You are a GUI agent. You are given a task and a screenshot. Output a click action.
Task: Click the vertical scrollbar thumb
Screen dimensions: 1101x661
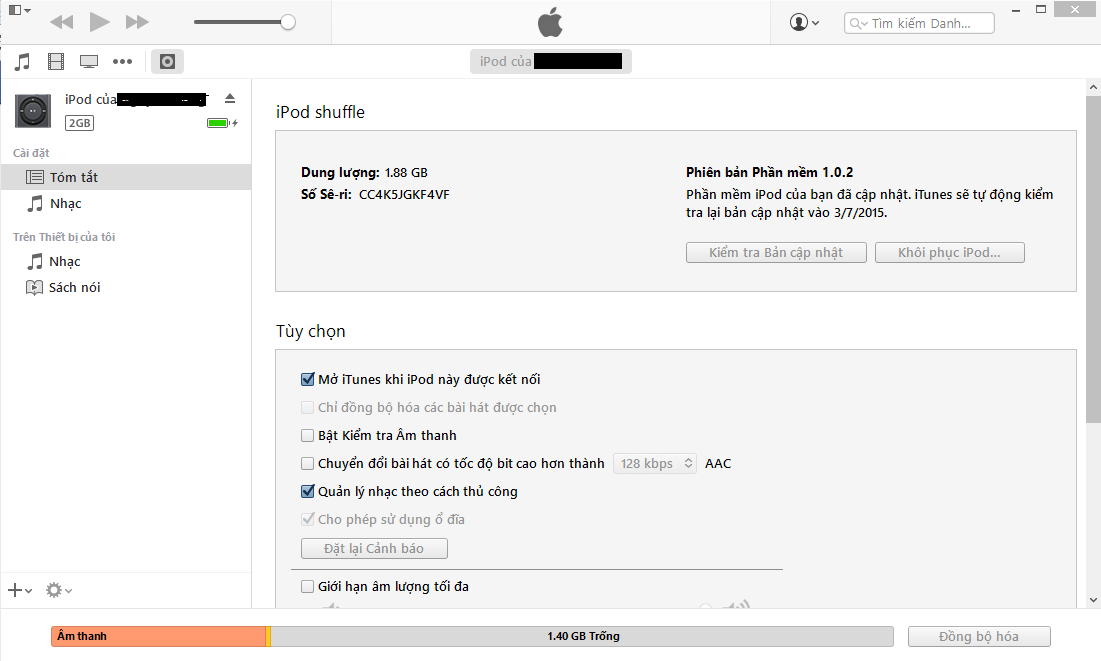point(1093,259)
